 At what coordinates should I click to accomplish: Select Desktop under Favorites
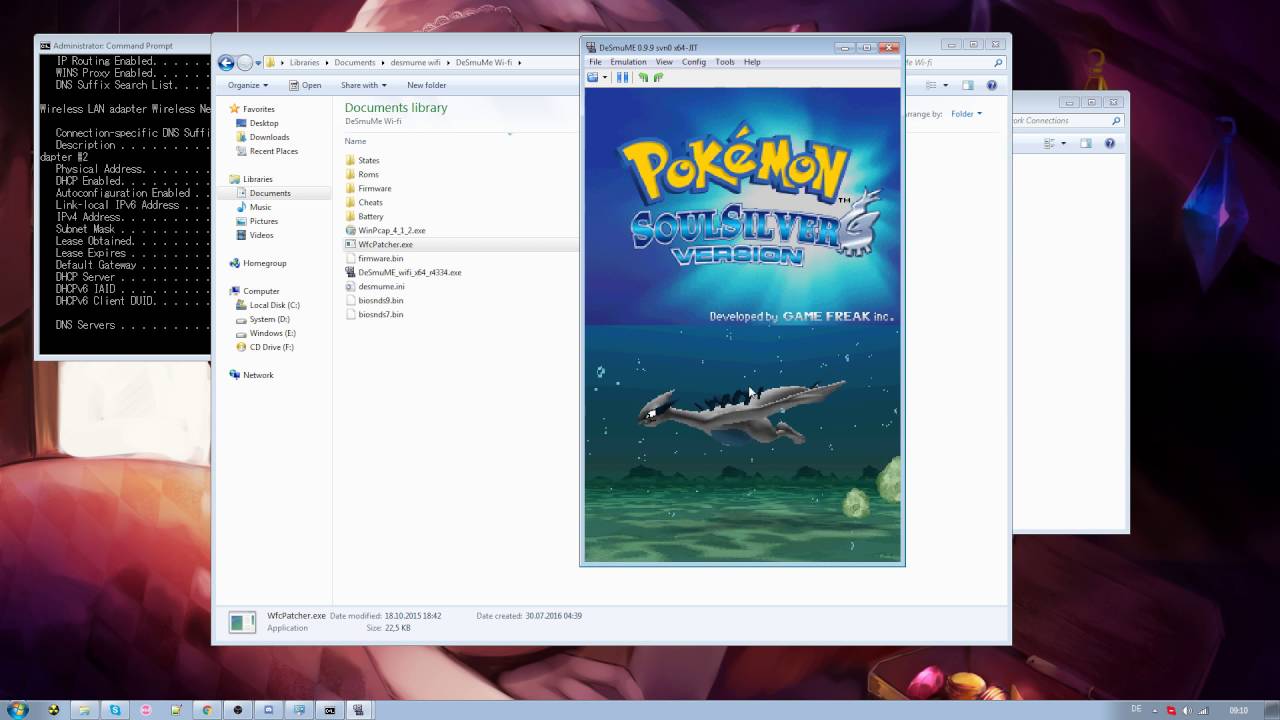[x=264, y=123]
